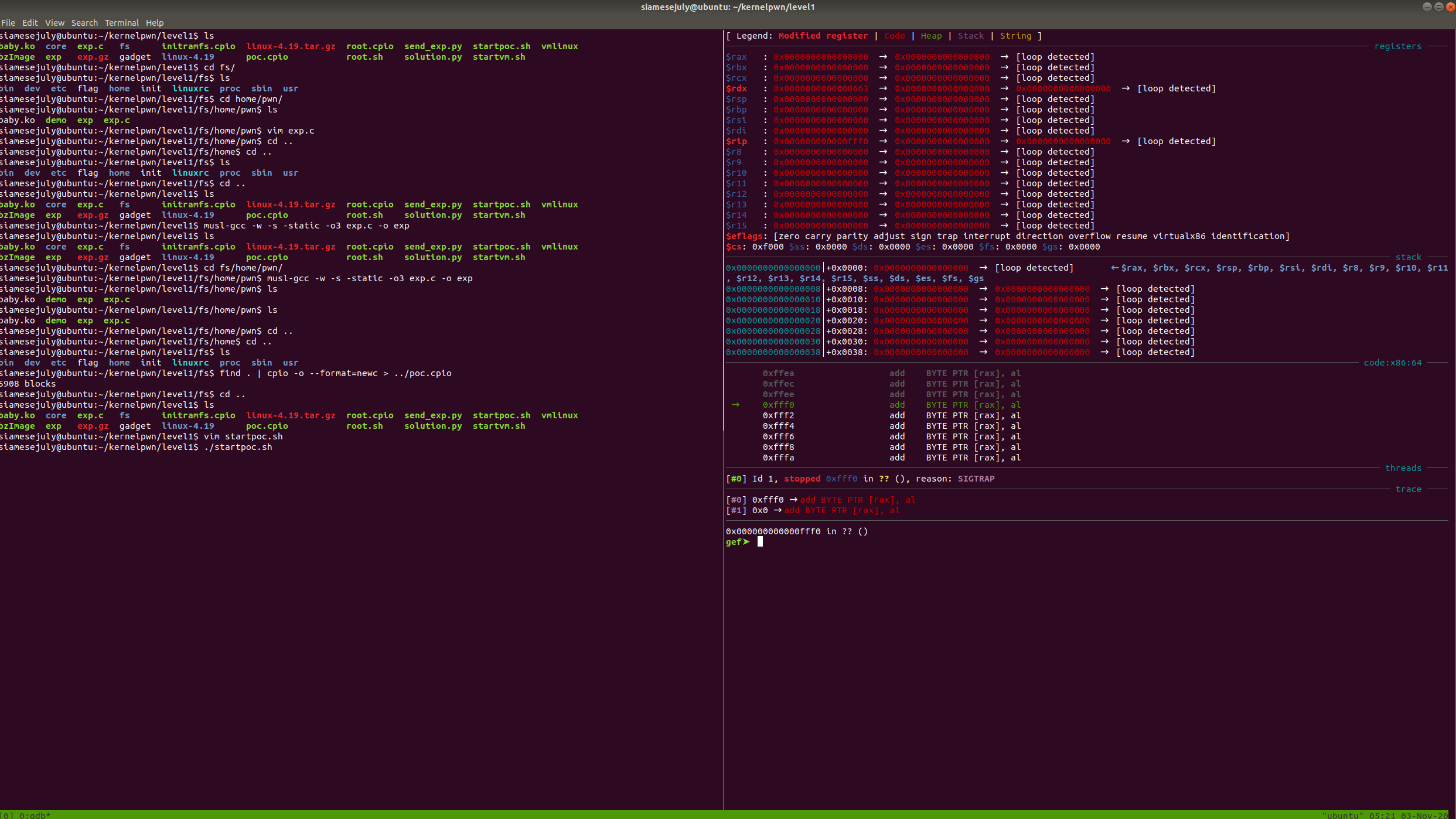Minimize the terminal window
This screenshot has width=1456, height=819.
click(x=1427, y=6)
